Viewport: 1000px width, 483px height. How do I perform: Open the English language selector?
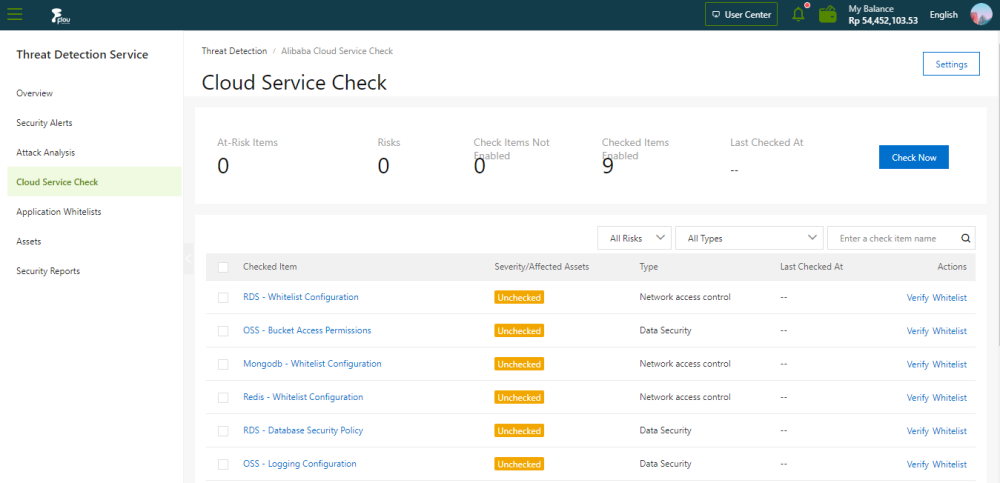point(943,15)
